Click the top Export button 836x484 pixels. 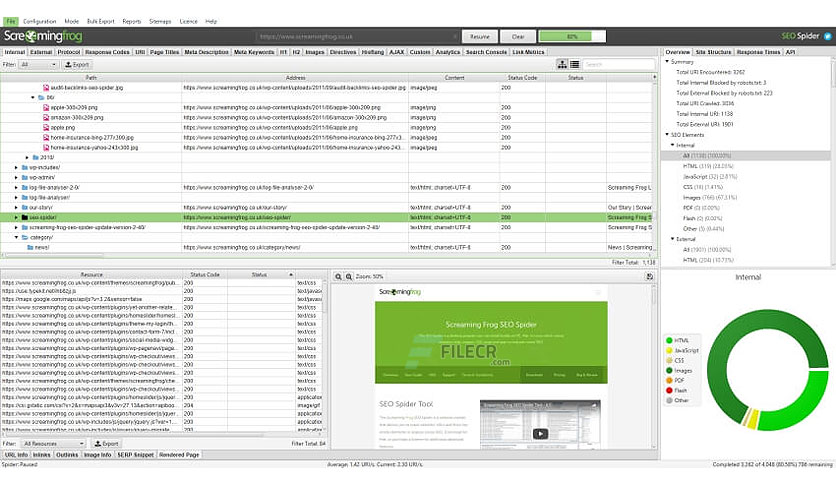[77, 64]
